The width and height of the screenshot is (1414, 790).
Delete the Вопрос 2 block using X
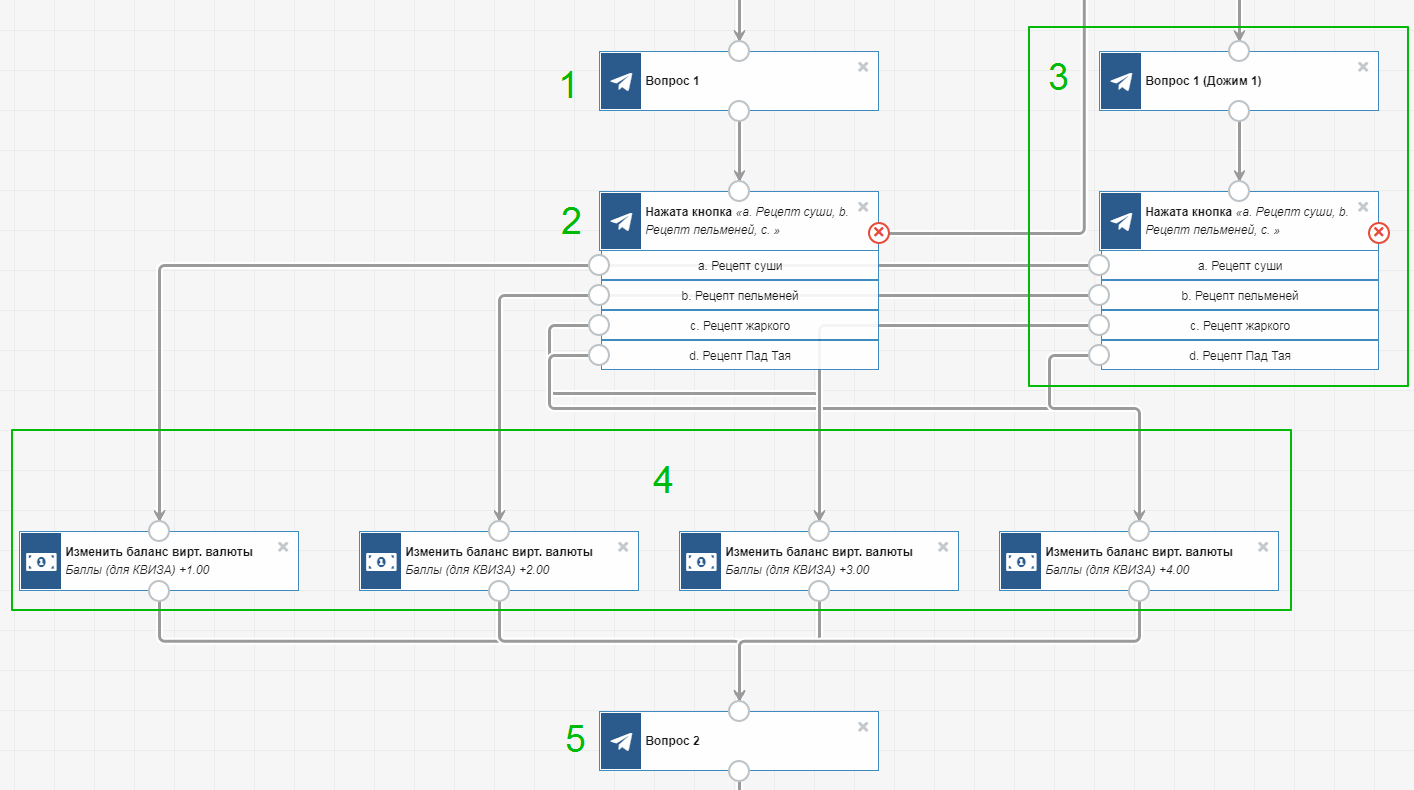click(x=863, y=727)
